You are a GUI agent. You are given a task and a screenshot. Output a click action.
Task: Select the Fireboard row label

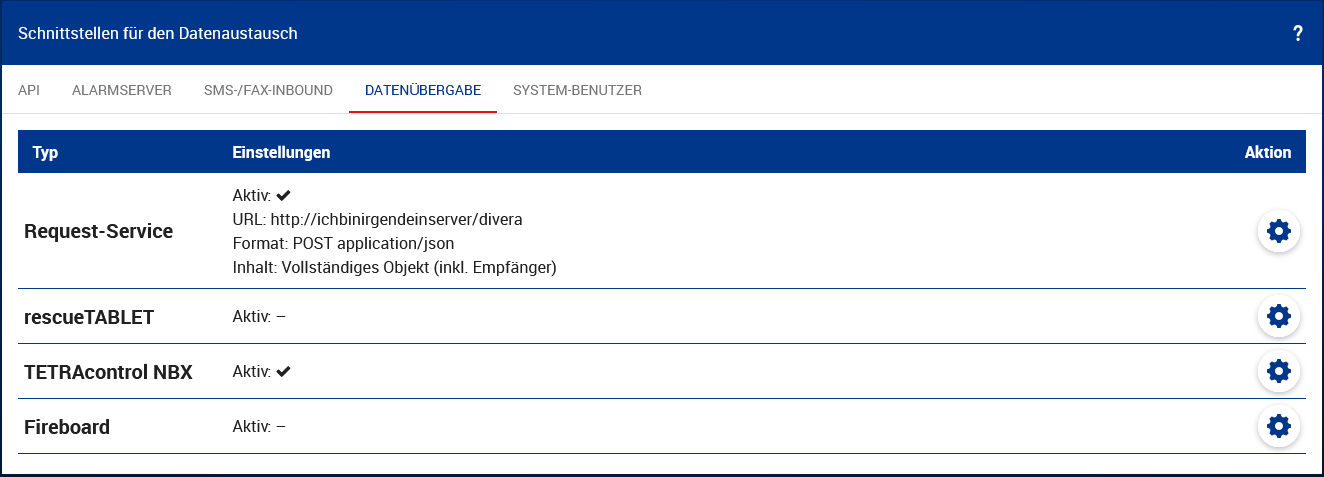pyautogui.click(x=67, y=427)
